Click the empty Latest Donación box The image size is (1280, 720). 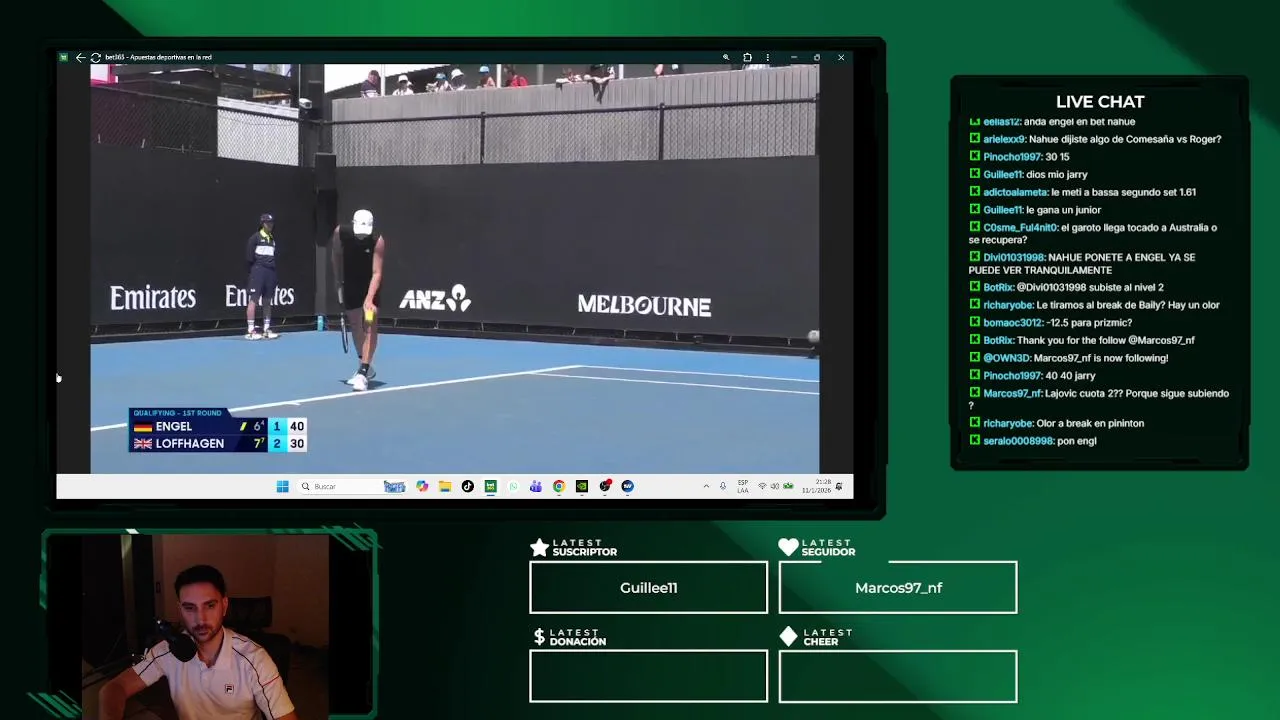pos(648,676)
